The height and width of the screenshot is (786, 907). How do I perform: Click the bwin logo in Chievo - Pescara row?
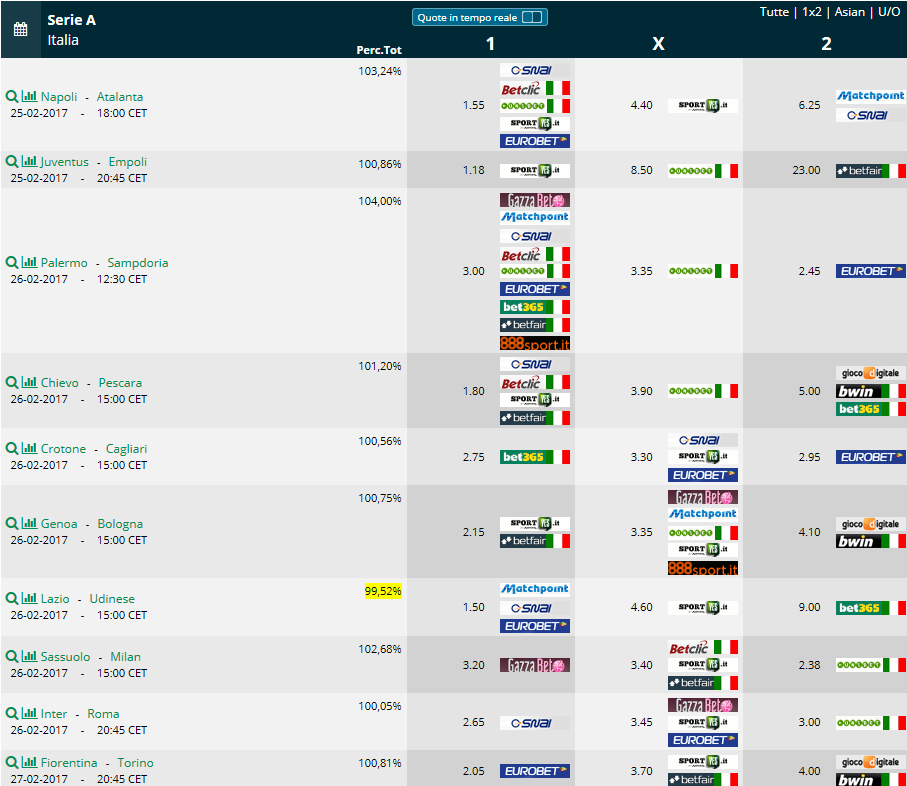871,392
